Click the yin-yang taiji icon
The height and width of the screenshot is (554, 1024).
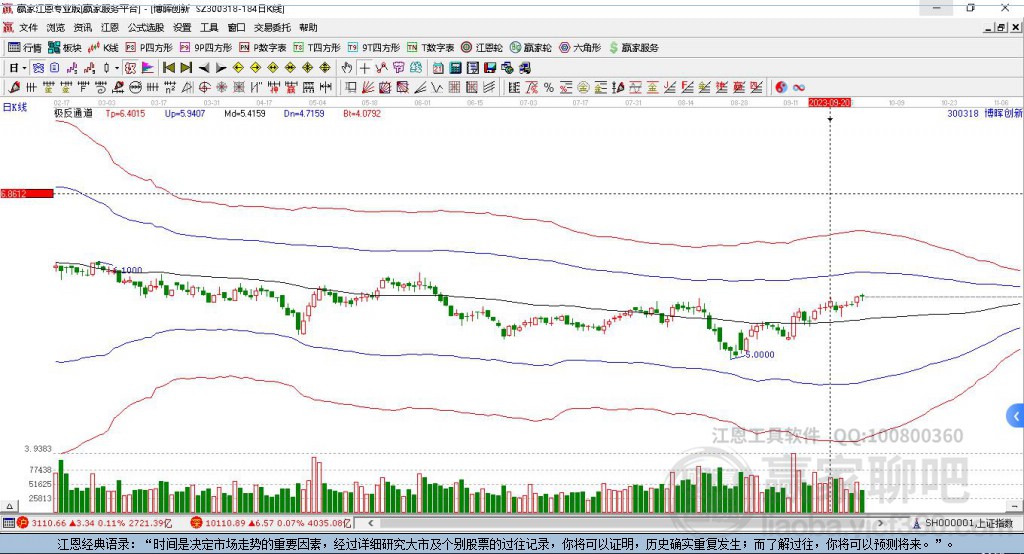[x=781, y=88]
